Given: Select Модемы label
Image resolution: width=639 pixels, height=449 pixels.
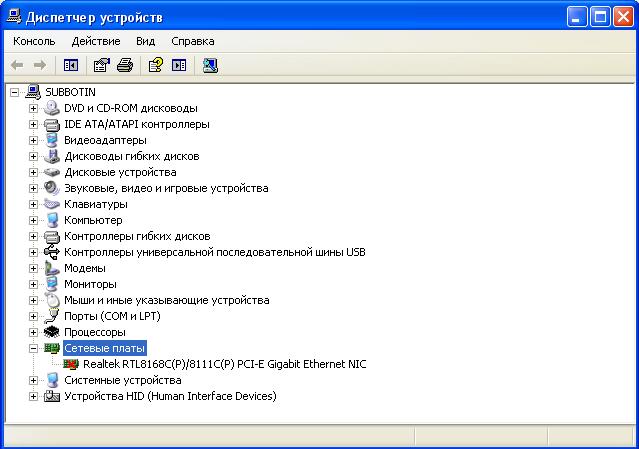Looking at the screenshot, I should pyautogui.click(x=85, y=268).
